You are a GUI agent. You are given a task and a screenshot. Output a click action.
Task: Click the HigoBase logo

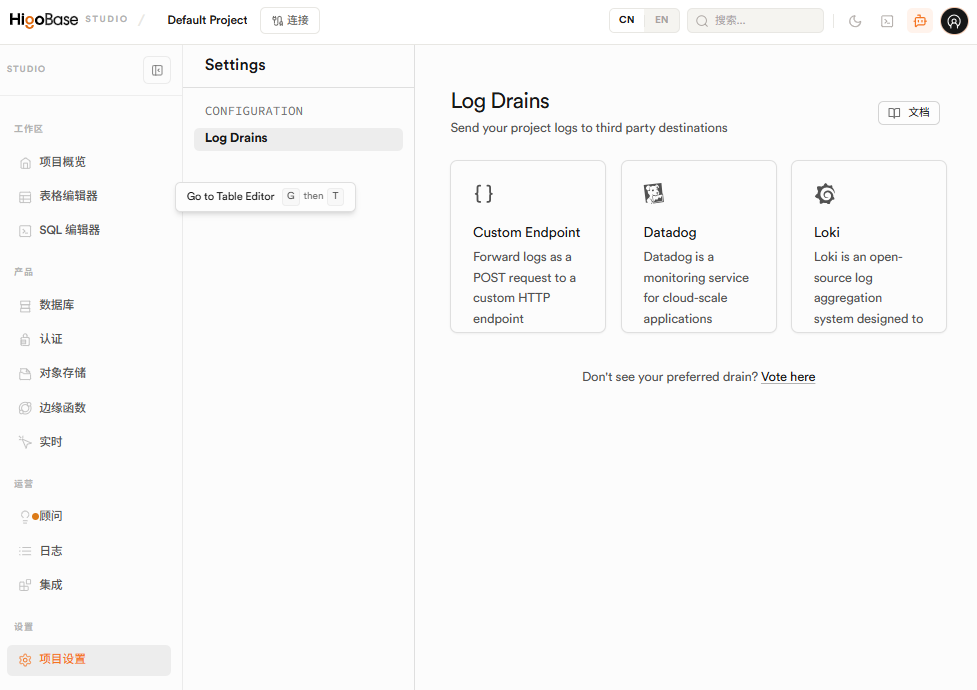click(44, 20)
